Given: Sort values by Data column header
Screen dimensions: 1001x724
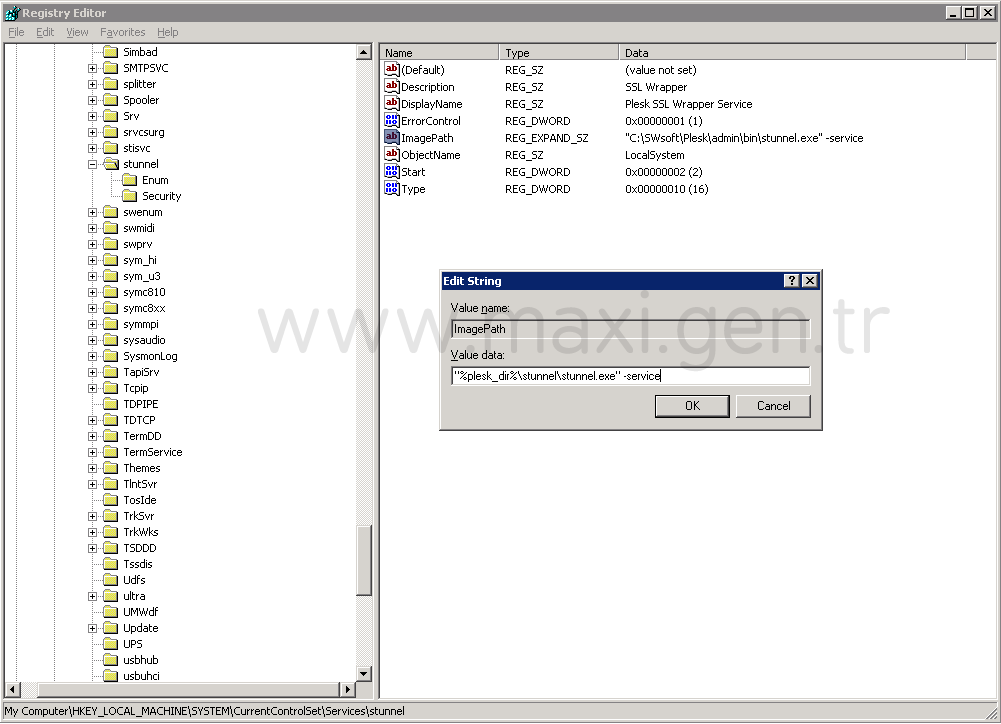Looking at the screenshot, I should [x=792, y=52].
